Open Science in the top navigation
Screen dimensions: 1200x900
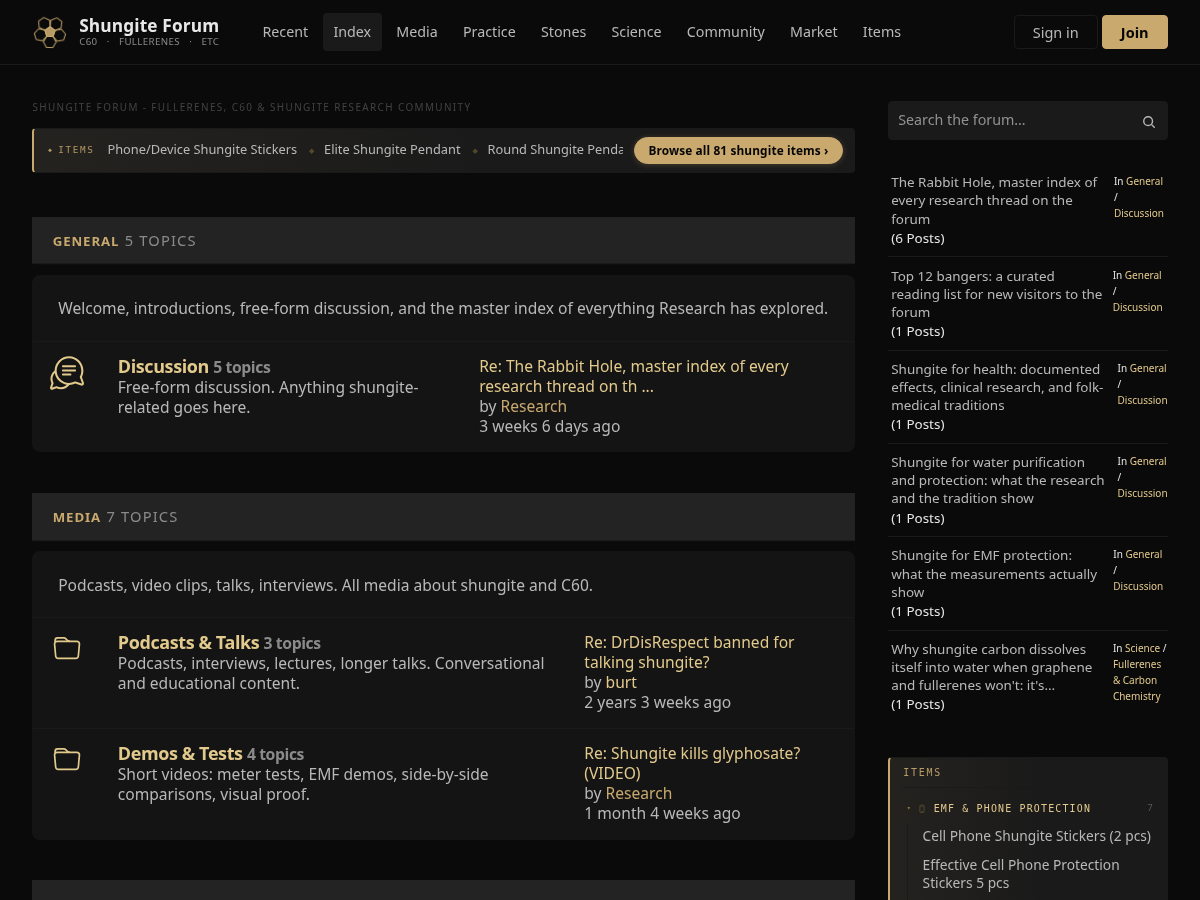coord(636,32)
